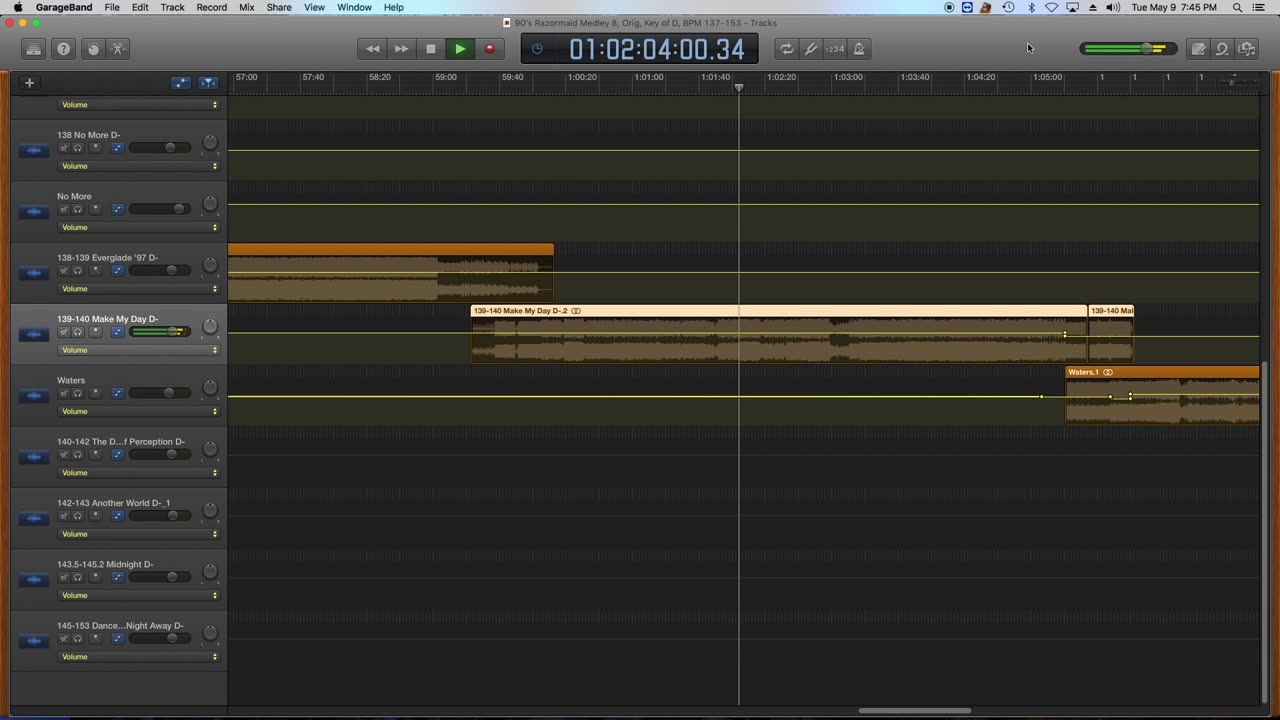Click the red Record button
Image resolution: width=1280 pixels, height=720 pixels.
point(489,49)
